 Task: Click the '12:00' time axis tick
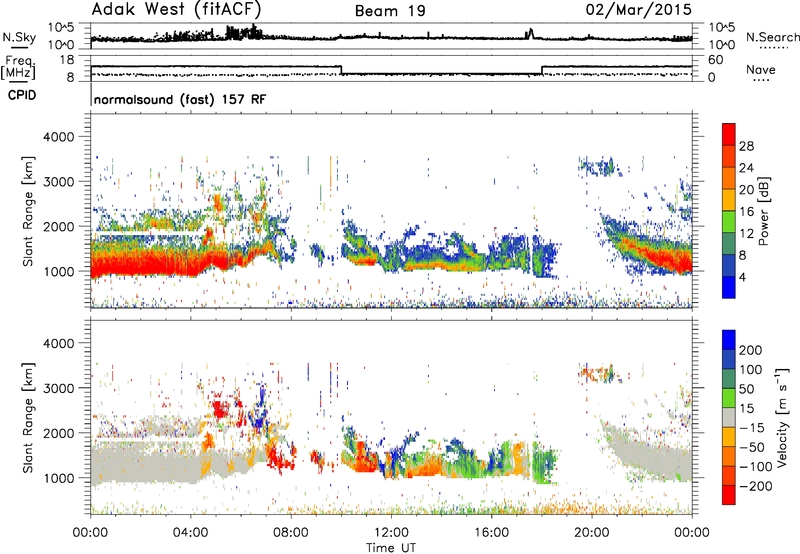coord(391,533)
